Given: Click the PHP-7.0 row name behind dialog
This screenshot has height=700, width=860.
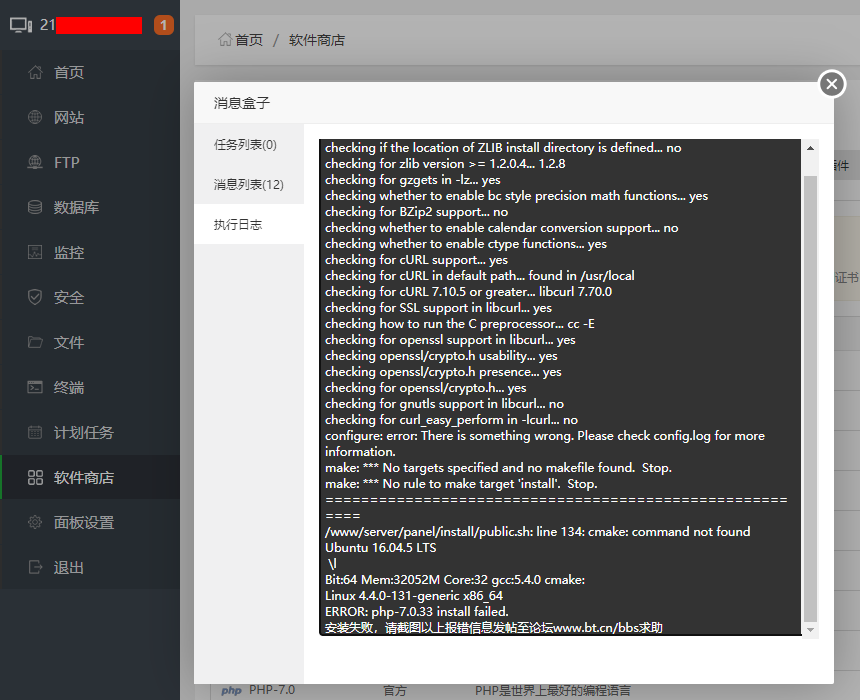Looking at the screenshot, I should click(x=272, y=690).
